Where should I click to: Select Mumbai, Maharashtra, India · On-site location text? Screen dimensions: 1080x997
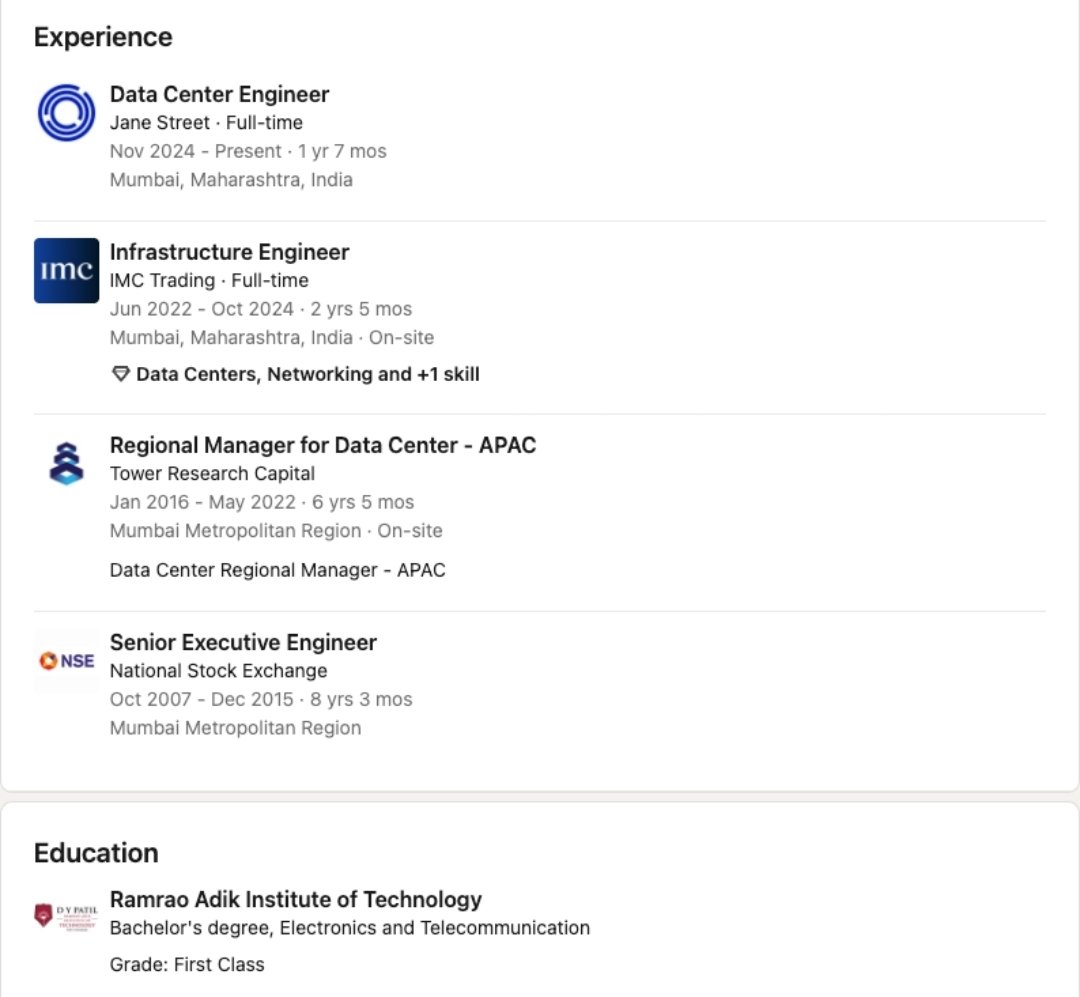pos(272,338)
